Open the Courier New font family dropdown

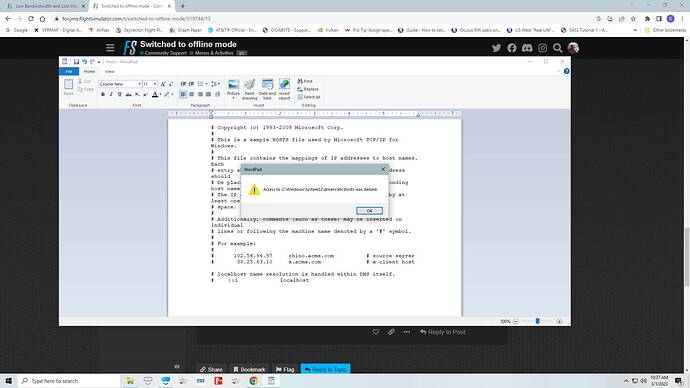coord(139,84)
